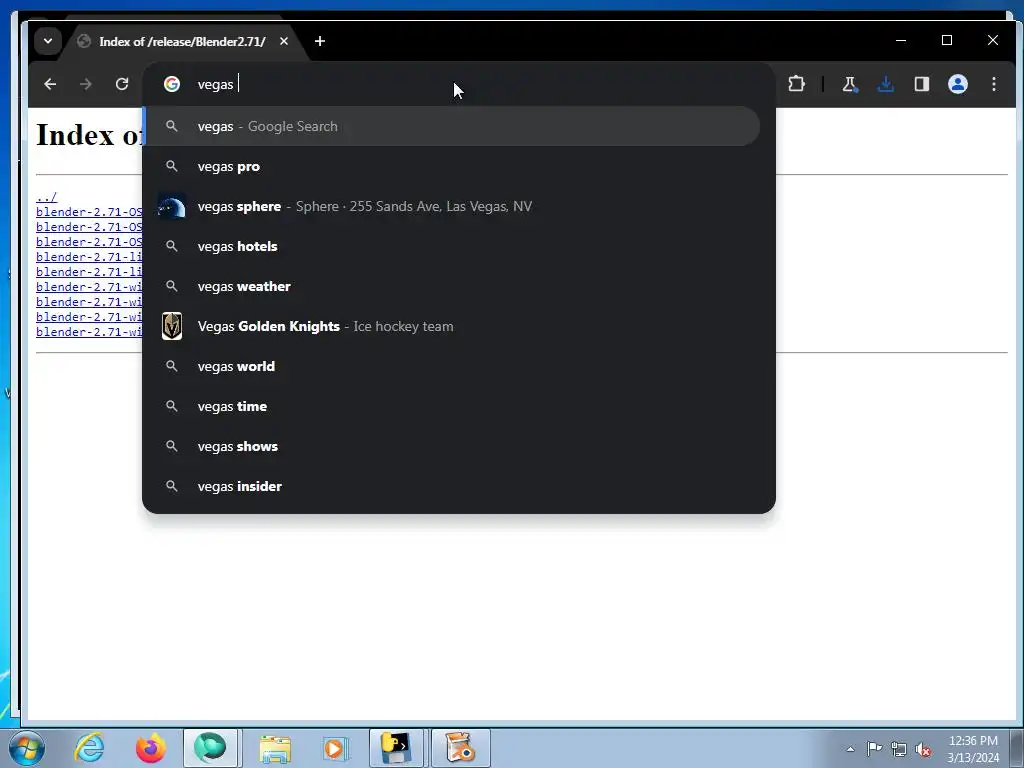Close the Index of /release/Blender2.71/ tab
Viewport: 1024px width, 768px height.
(284, 41)
